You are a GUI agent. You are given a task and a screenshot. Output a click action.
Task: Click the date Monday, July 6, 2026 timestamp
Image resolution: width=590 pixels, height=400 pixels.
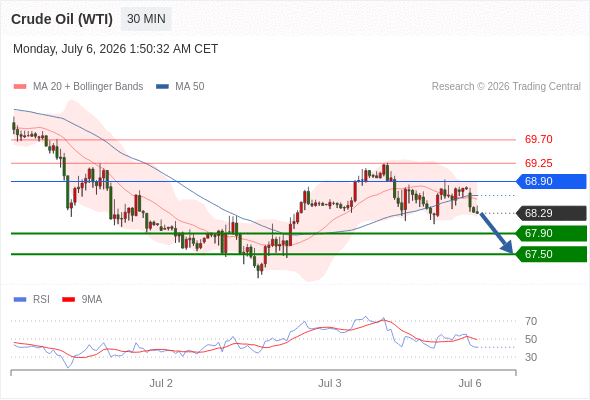point(116,49)
